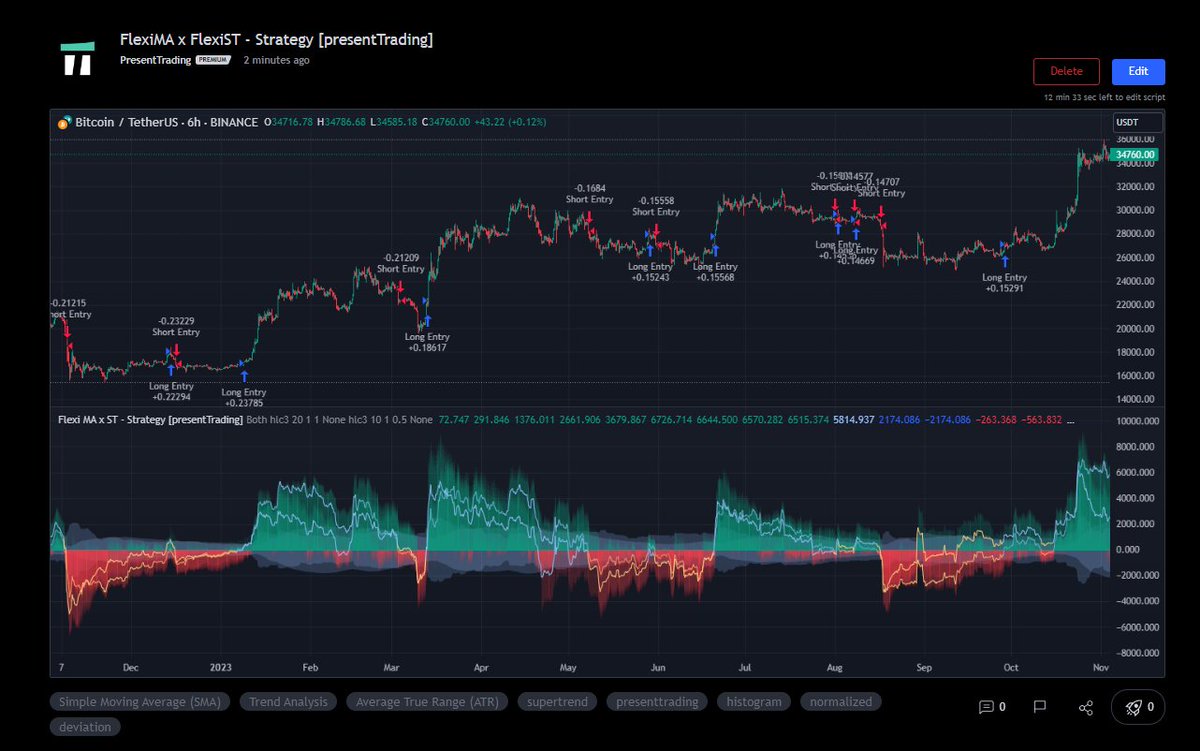Click the TradingView logo icon
The image size is (1200, 751).
pos(78,59)
